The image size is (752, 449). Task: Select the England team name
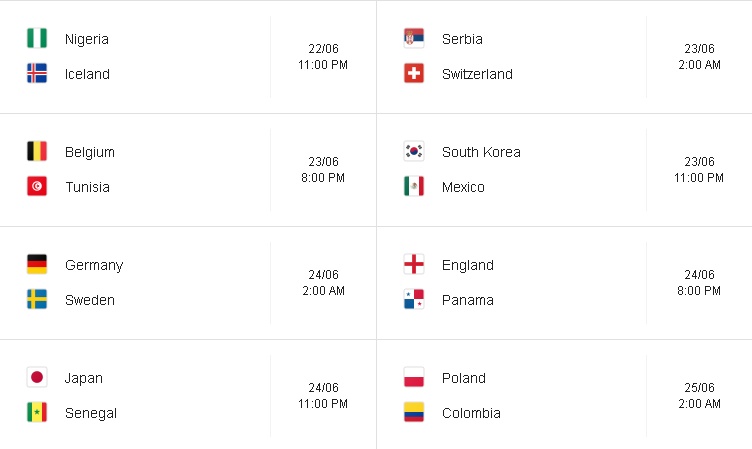468,265
